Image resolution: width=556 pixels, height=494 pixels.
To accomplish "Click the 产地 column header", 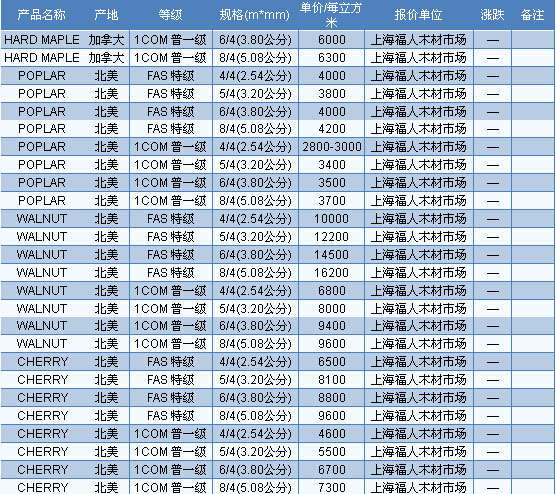I will coord(106,15).
